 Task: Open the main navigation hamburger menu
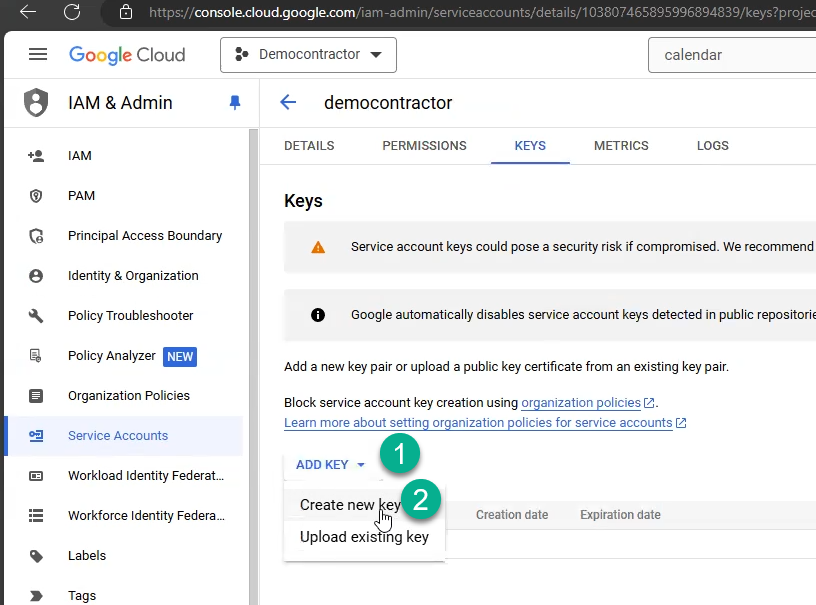point(37,55)
